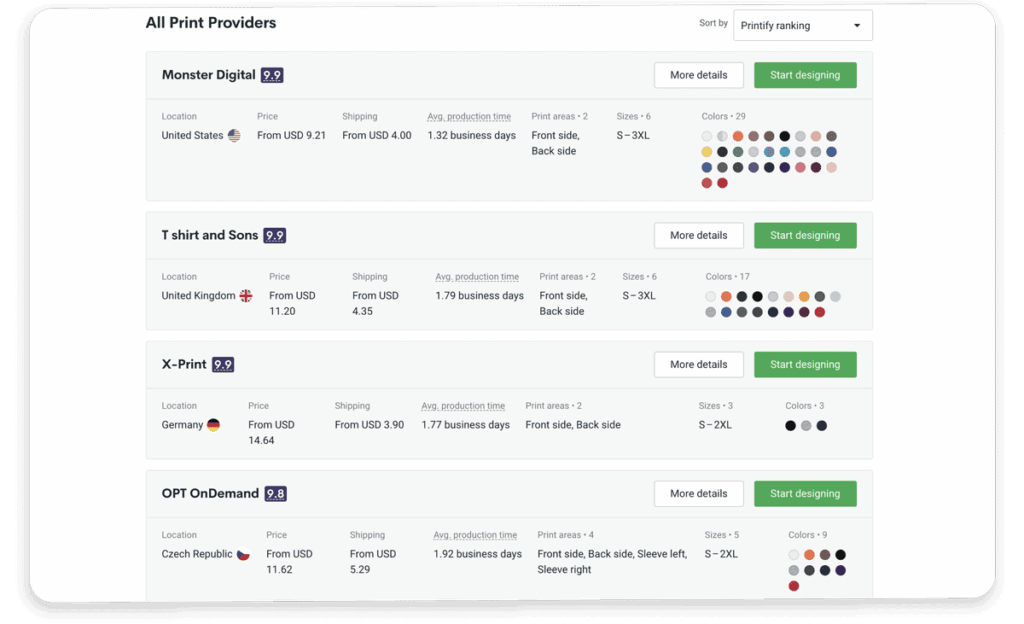Start designing with Monster Digital

pyautogui.click(x=805, y=75)
